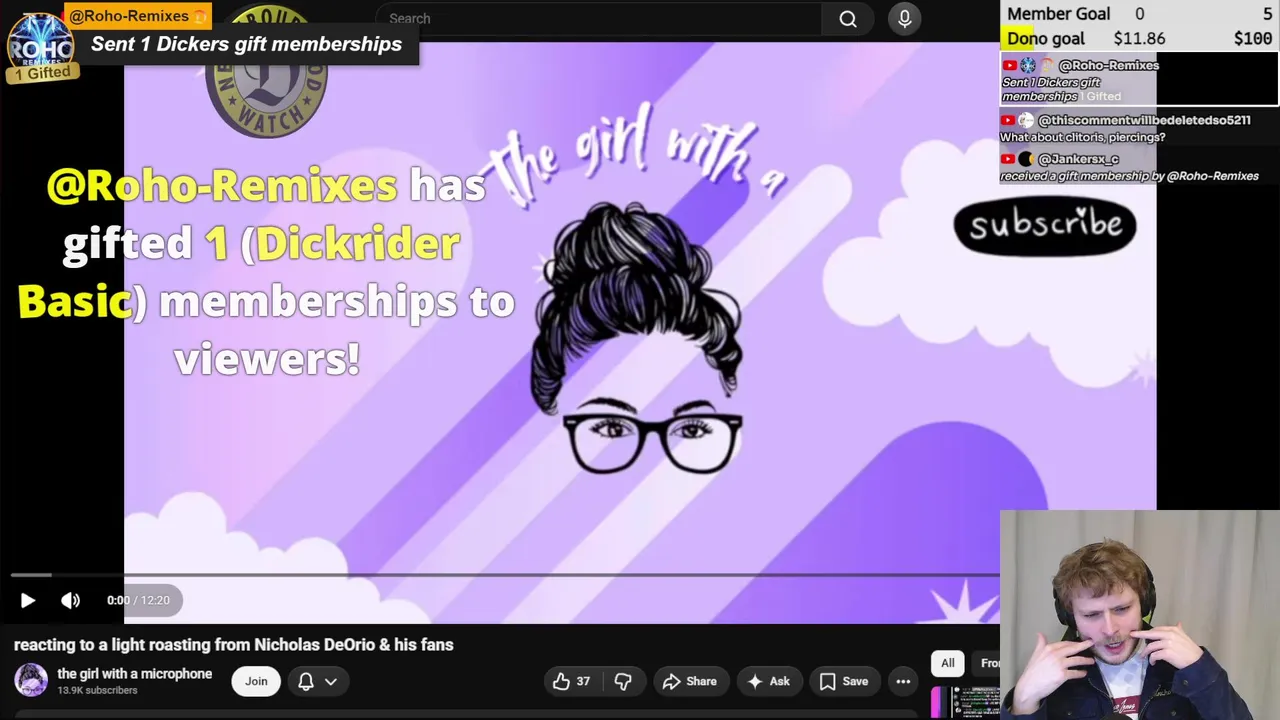Select the All filter chip
1280x720 pixels.
pyautogui.click(x=948, y=663)
